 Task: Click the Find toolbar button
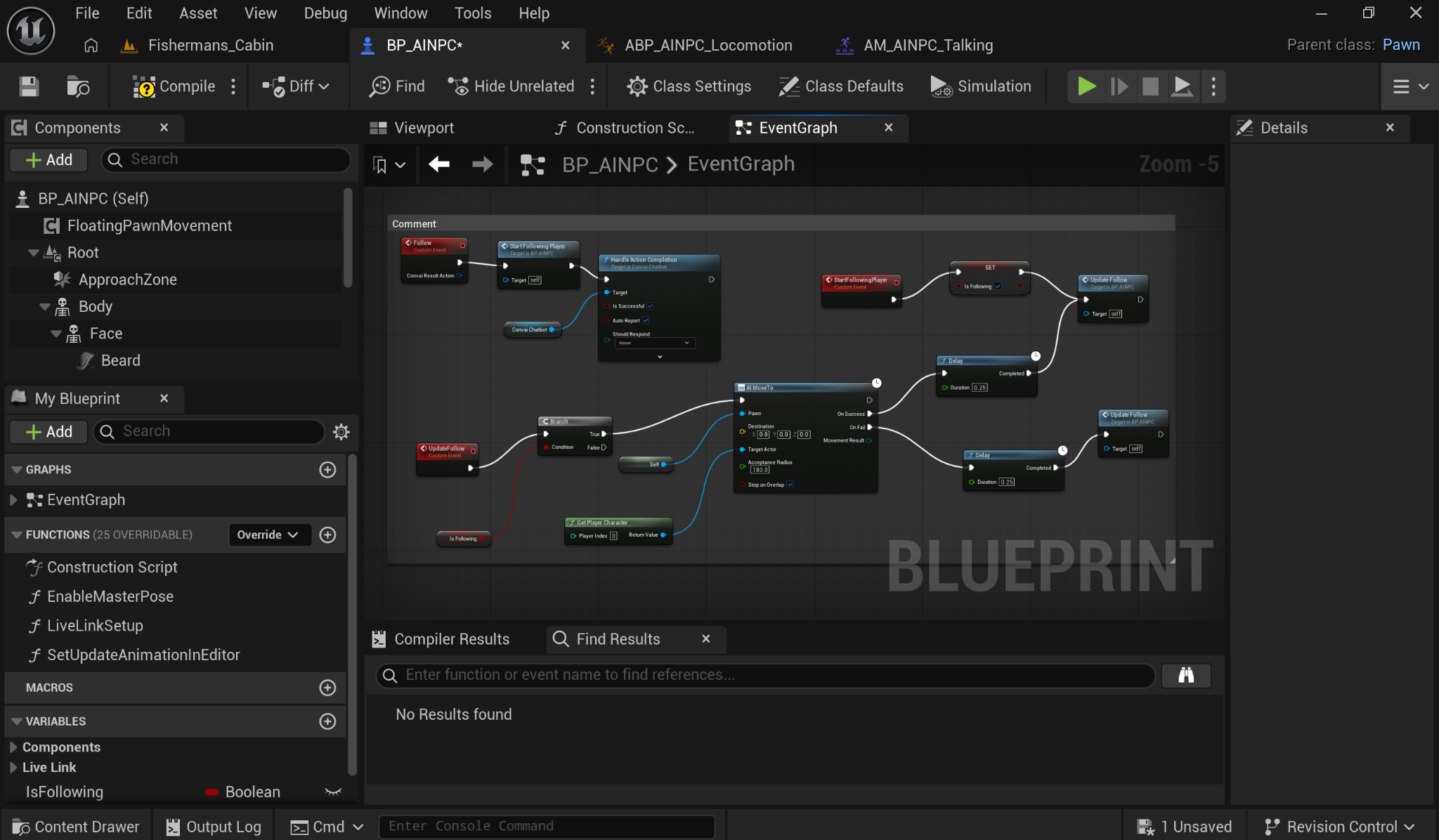tap(398, 86)
